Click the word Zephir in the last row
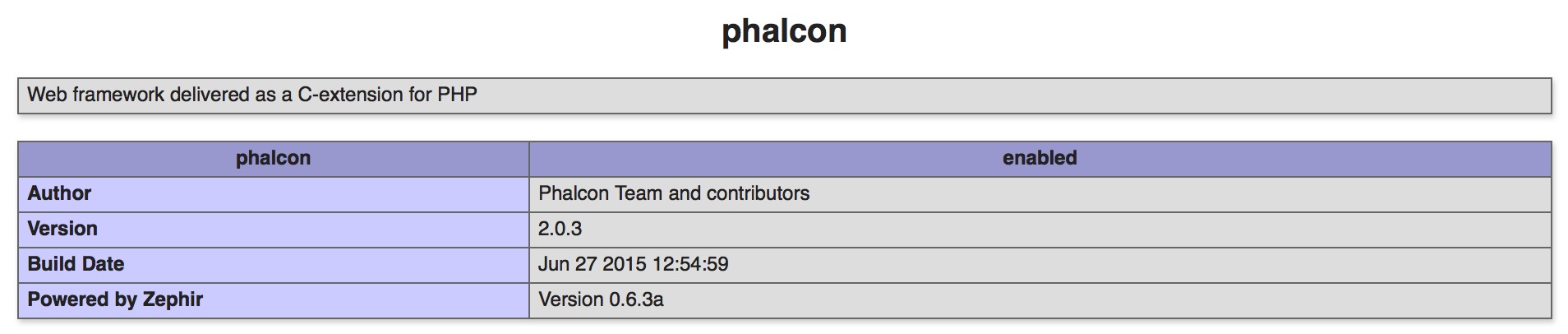The image size is (1568, 334). pos(173,299)
